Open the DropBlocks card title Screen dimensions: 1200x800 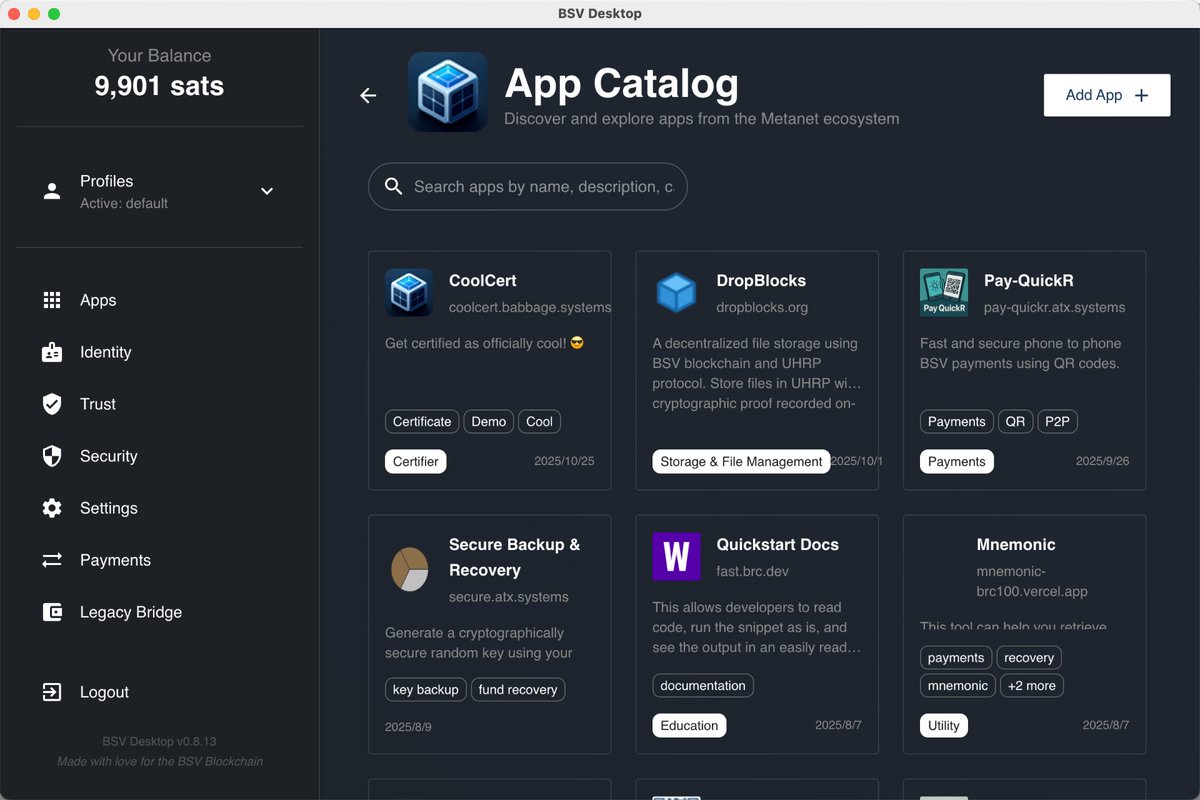[761, 281]
